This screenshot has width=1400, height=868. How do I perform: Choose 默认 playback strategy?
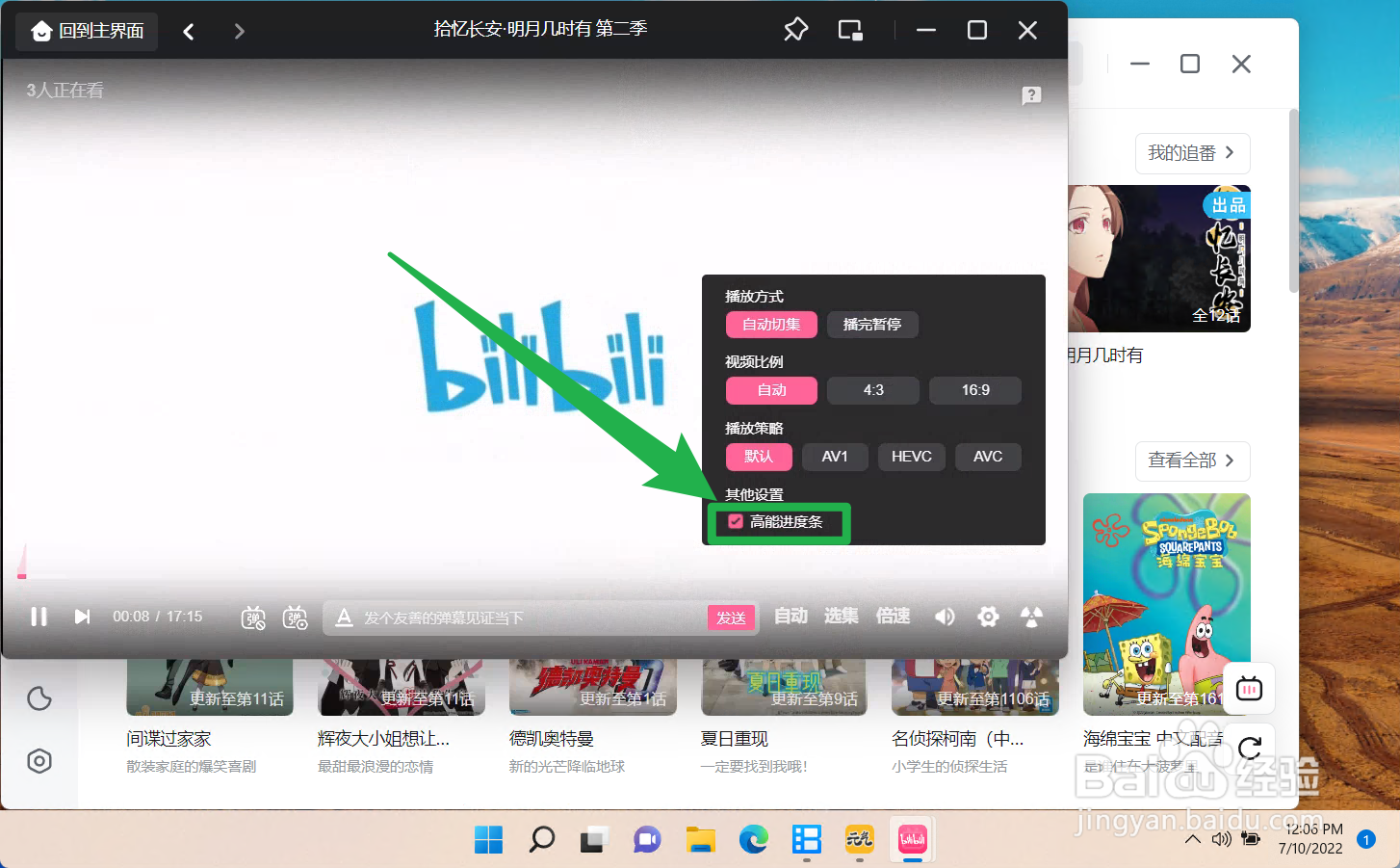tap(759, 457)
